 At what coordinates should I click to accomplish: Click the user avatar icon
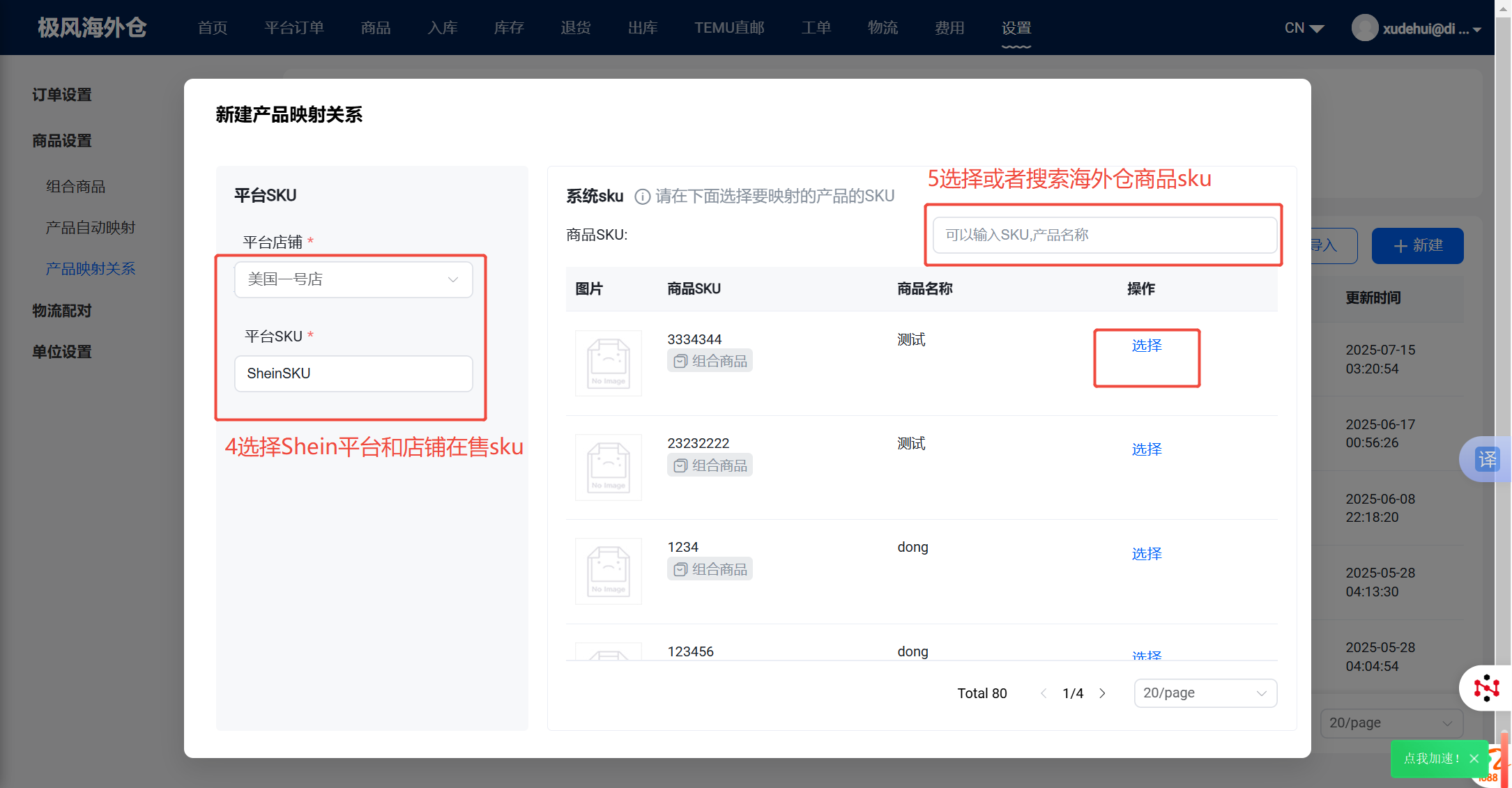point(1364,28)
